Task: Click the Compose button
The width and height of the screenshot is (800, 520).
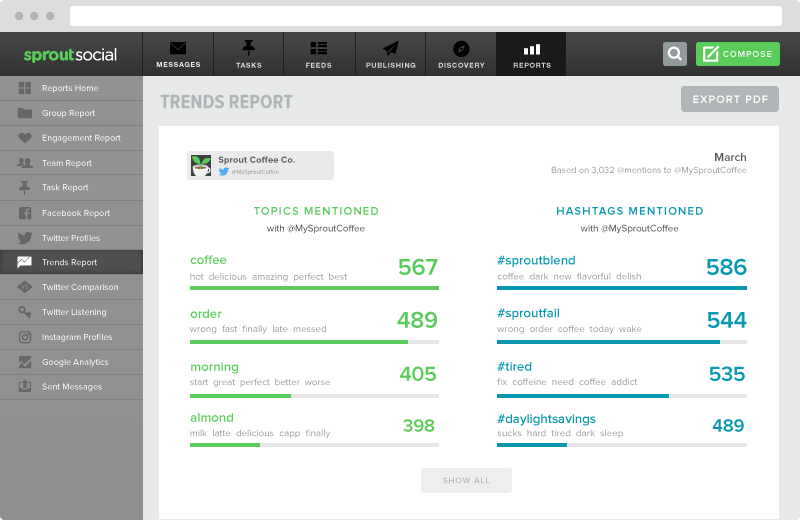Action: [x=738, y=54]
